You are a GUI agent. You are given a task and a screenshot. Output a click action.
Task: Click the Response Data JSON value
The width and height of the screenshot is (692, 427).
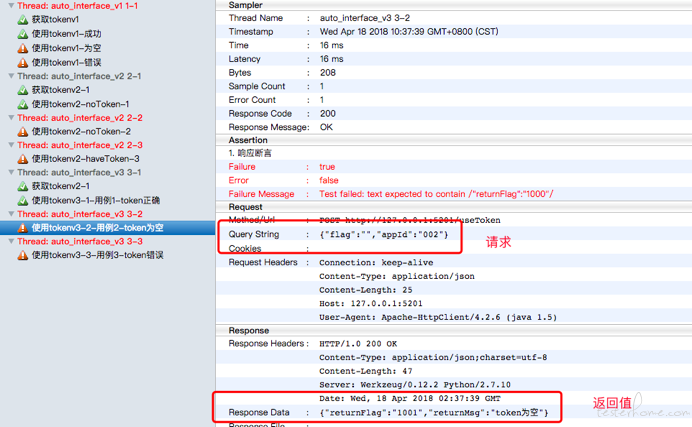point(434,413)
